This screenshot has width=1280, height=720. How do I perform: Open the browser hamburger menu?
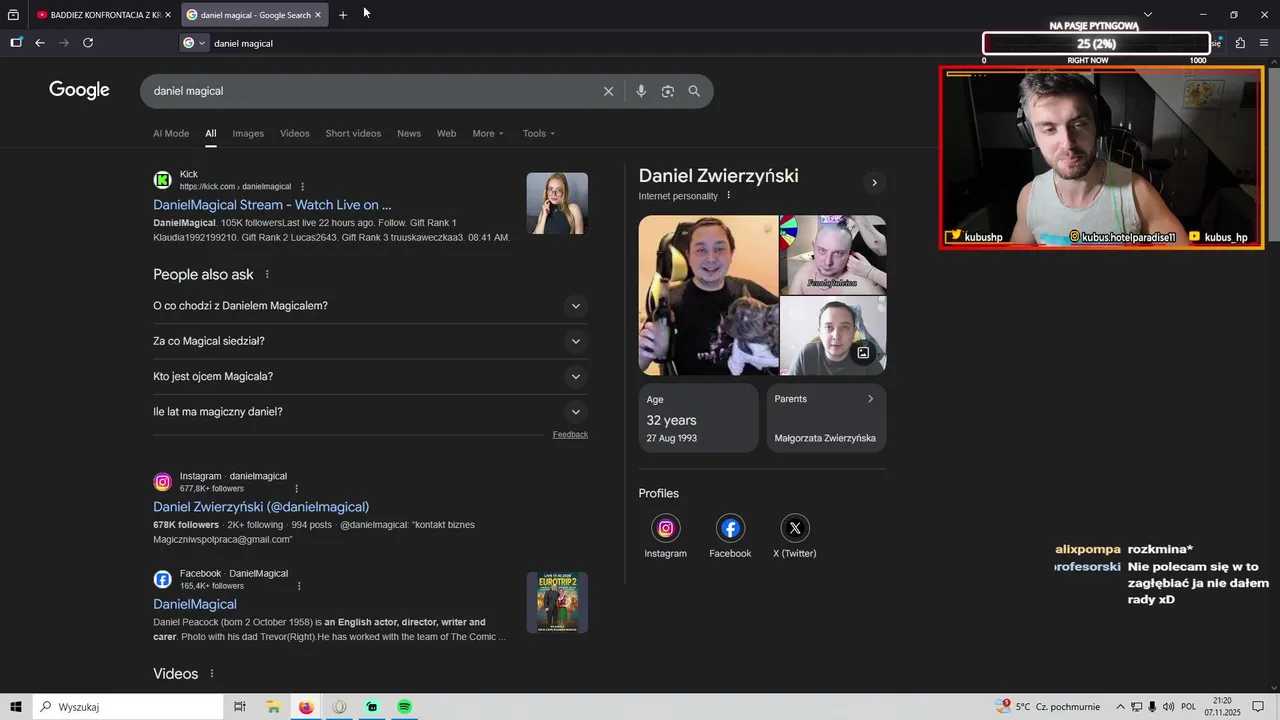1264,43
